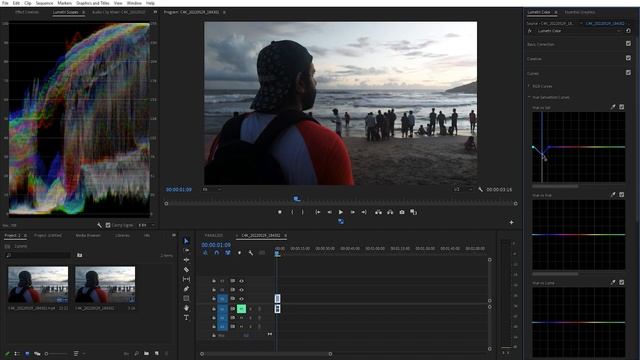This screenshot has width=640, height=360.
Task: Step forward one frame
Action: click(353, 212)
